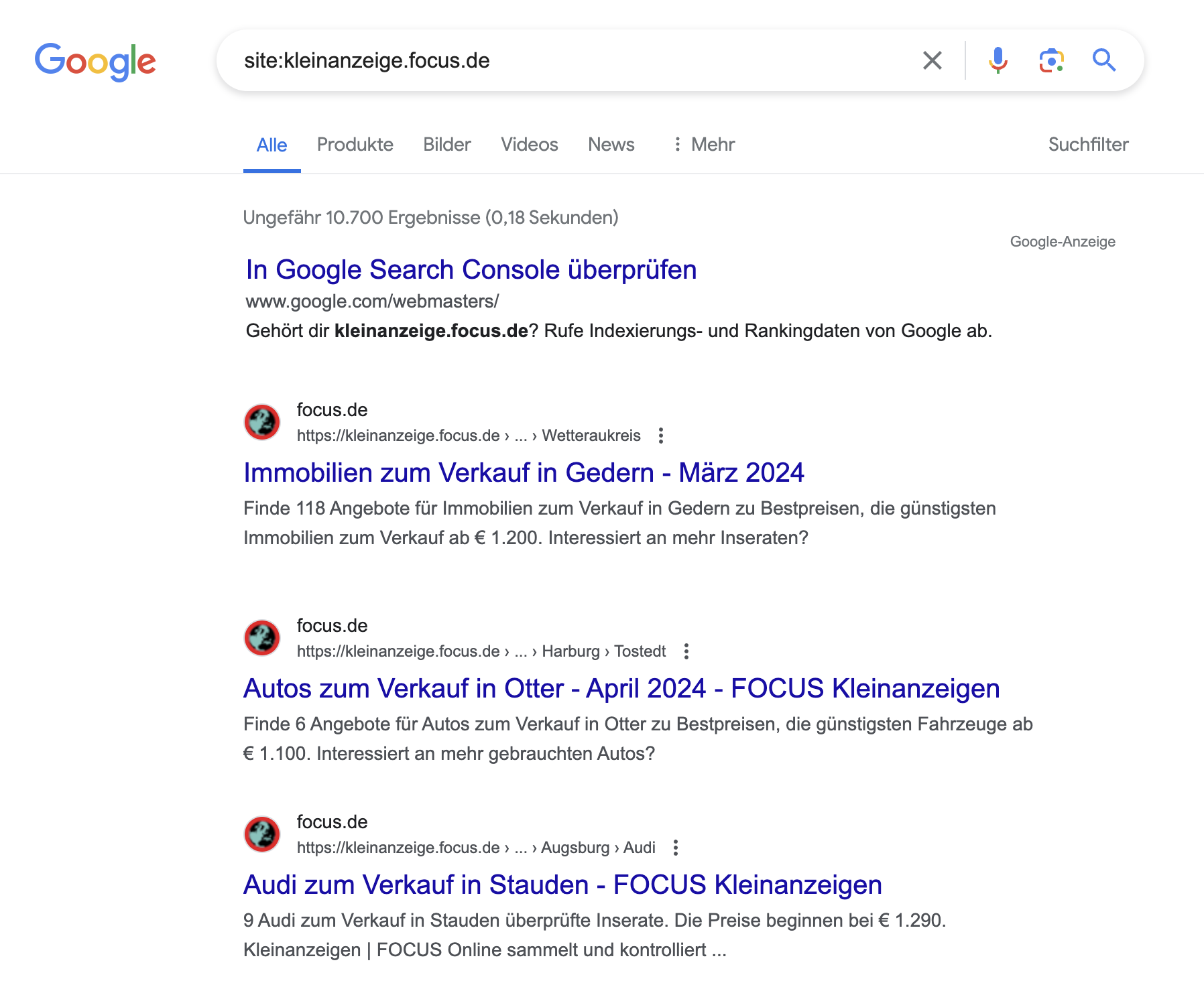1204x981 pixels.
Task: Click the favicon next to the Audi Stauden result
Action: tap(261, 835)
